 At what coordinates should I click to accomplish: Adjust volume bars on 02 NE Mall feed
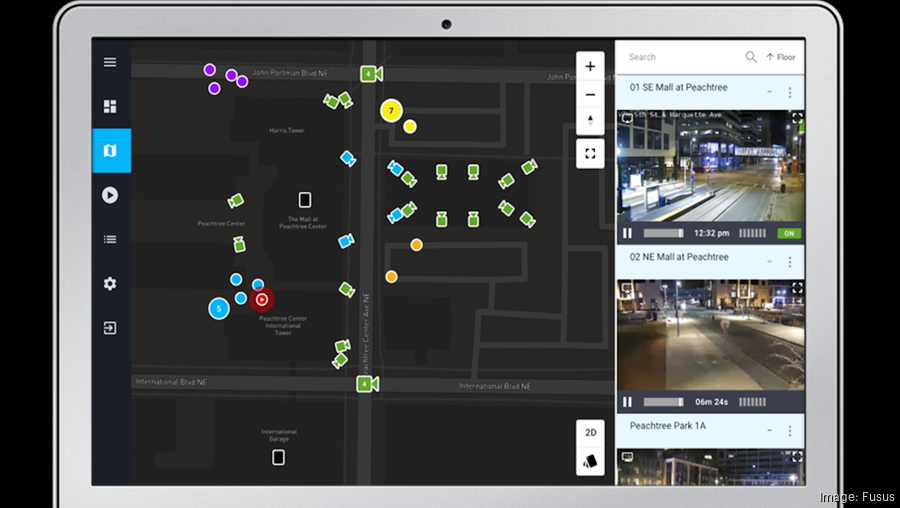(752, 402)
